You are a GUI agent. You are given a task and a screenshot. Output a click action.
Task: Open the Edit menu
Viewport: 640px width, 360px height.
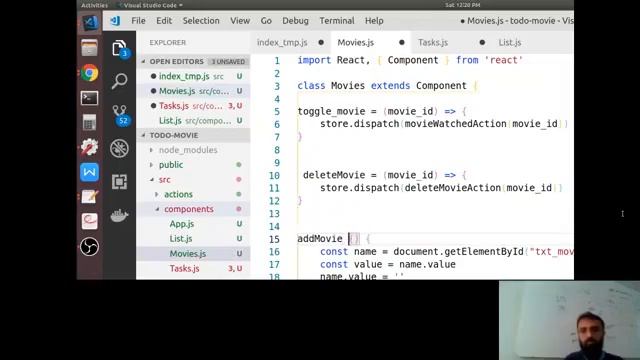164,20
